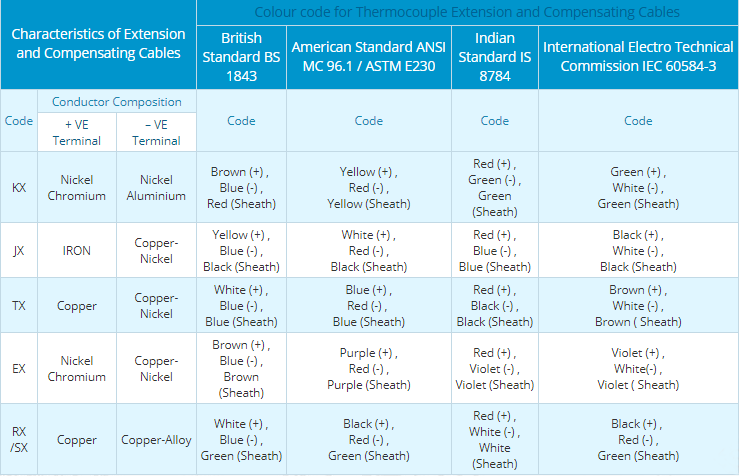739x476 pixels.
Task: Select the TX code cell
Action: point(19,305)
